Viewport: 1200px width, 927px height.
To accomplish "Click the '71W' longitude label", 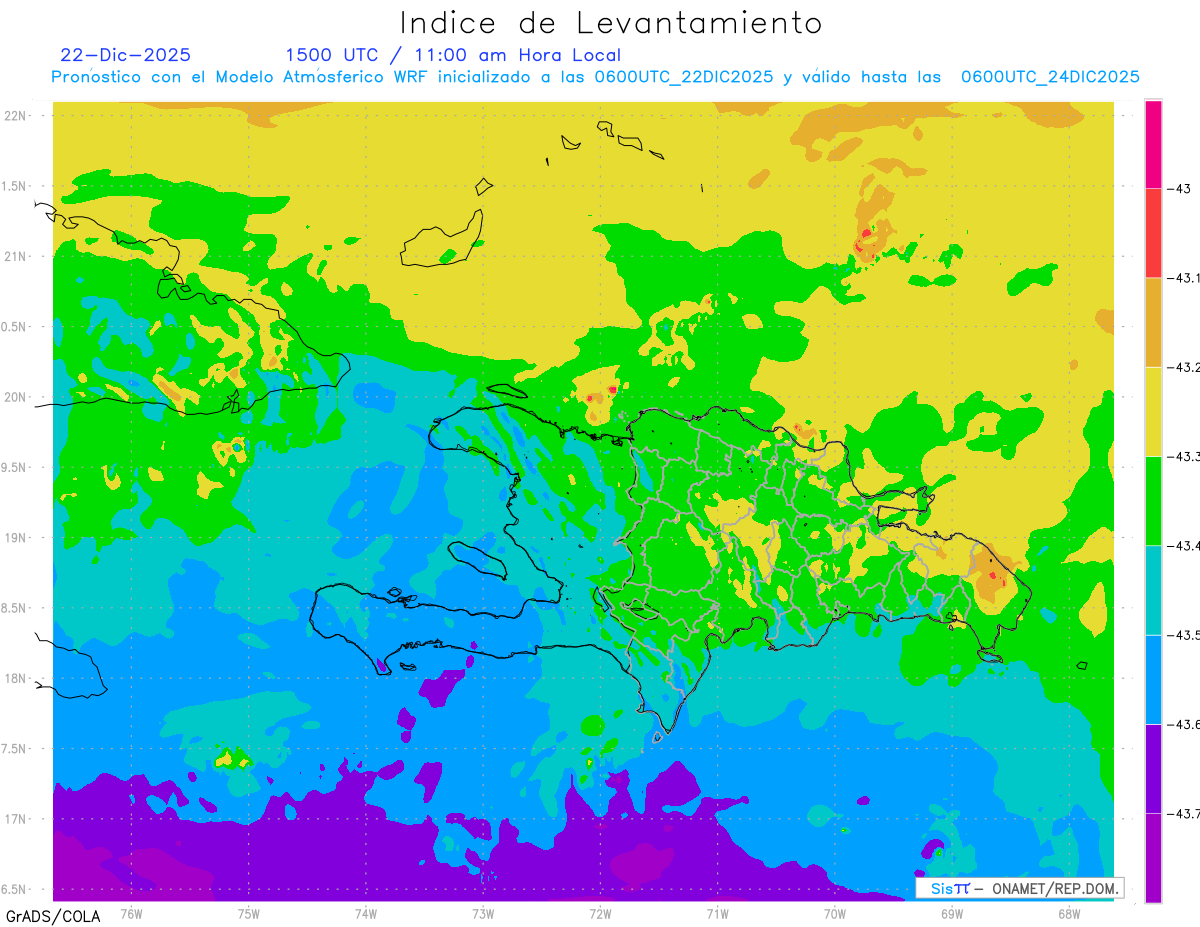I will tap(717, 913).
